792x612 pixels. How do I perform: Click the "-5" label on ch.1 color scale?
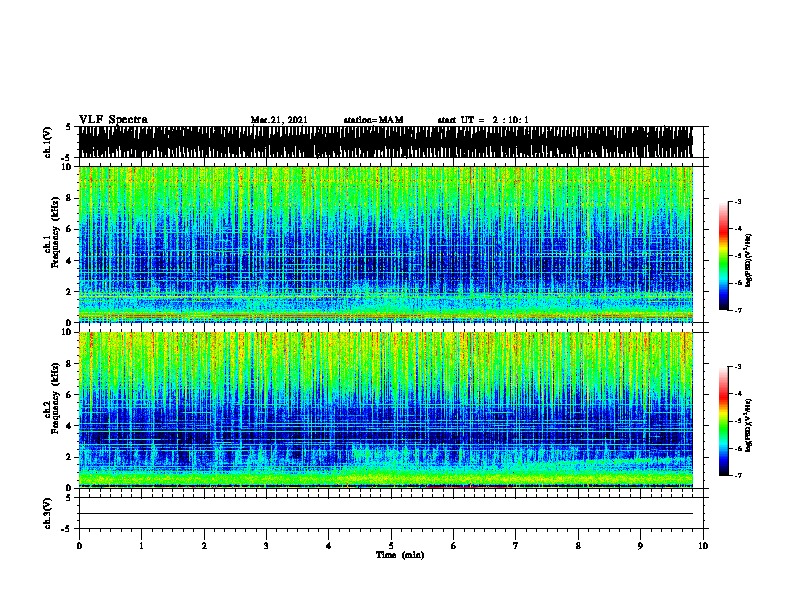point(737,256)
